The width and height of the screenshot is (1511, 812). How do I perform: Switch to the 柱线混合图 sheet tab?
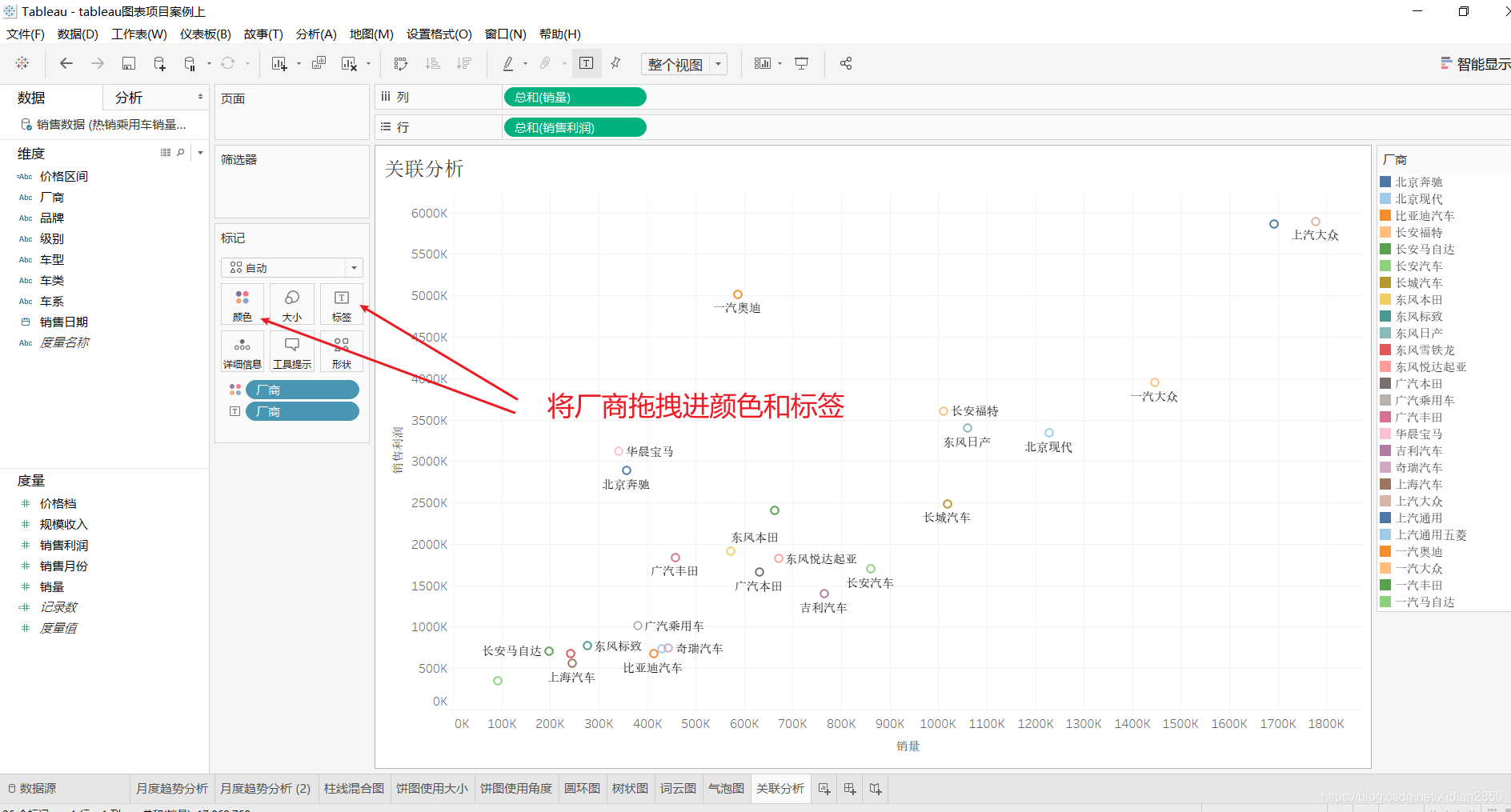point(354,788)
